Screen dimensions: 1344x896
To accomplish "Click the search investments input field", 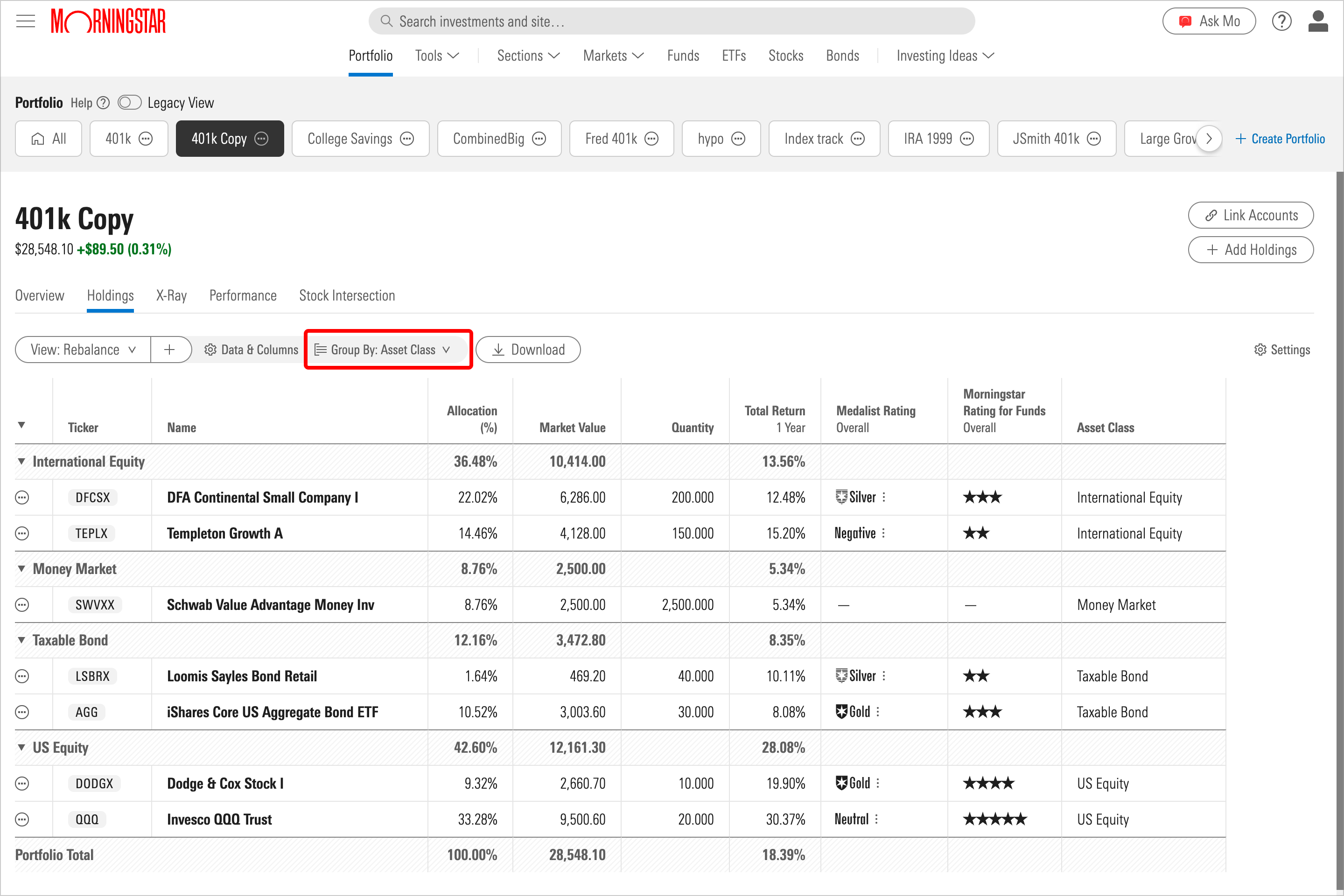I will click(x=672, y=21).
